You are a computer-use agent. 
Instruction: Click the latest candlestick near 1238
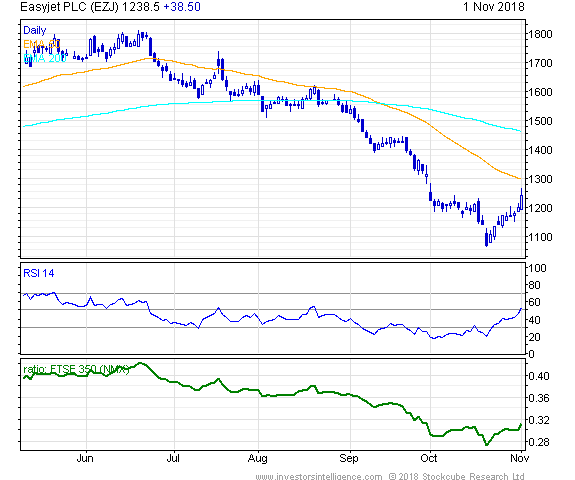[x=521, y=200]
